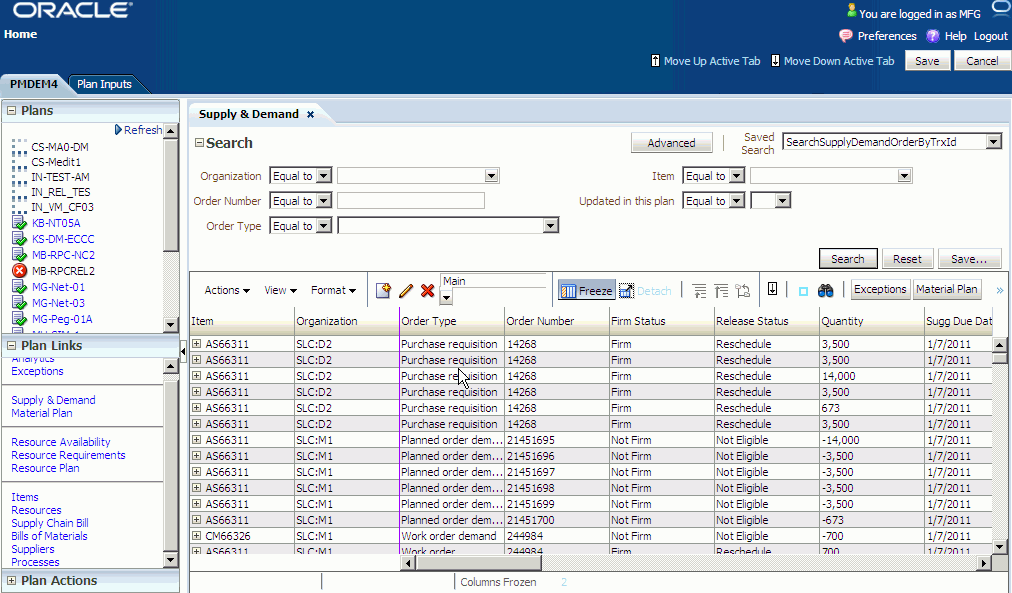
Task: Click Move Up Active Tab arrow icon
Action: pos(655,61)
